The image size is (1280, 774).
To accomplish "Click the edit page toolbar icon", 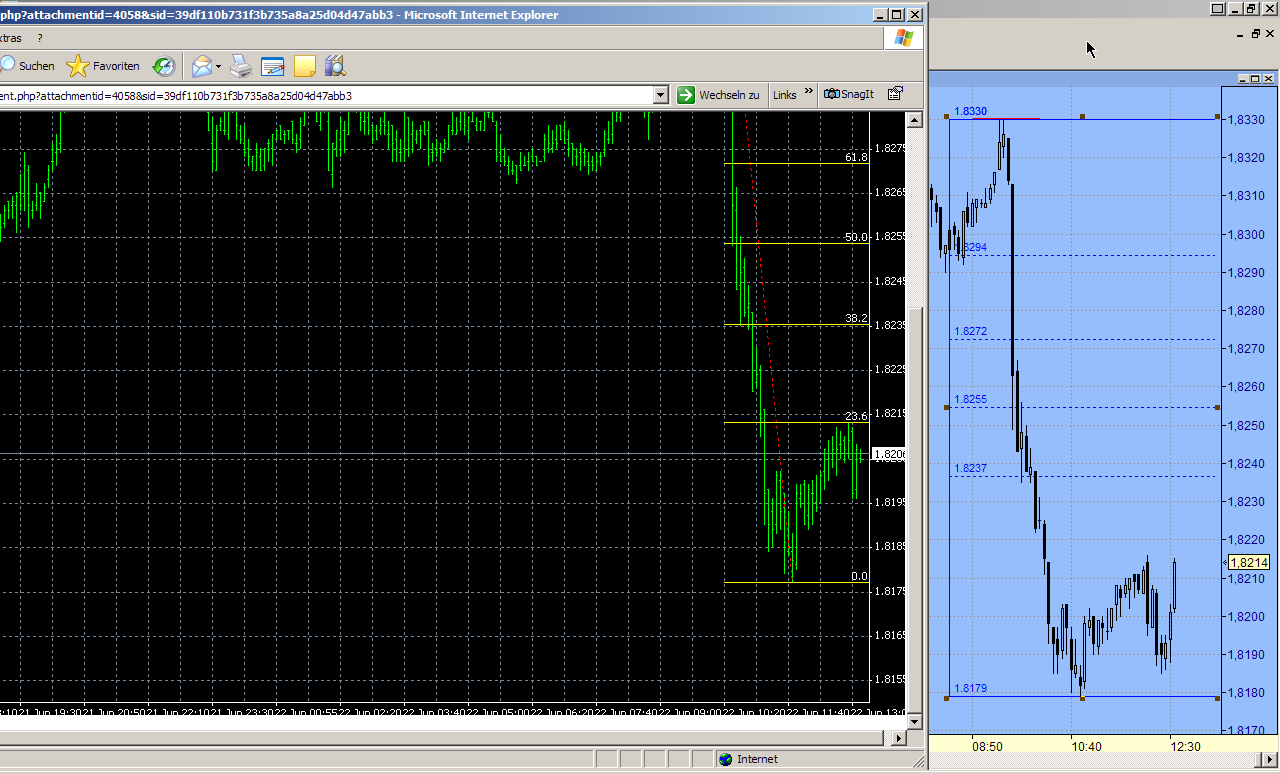I will pyautogui.click(x=273, y=66).
